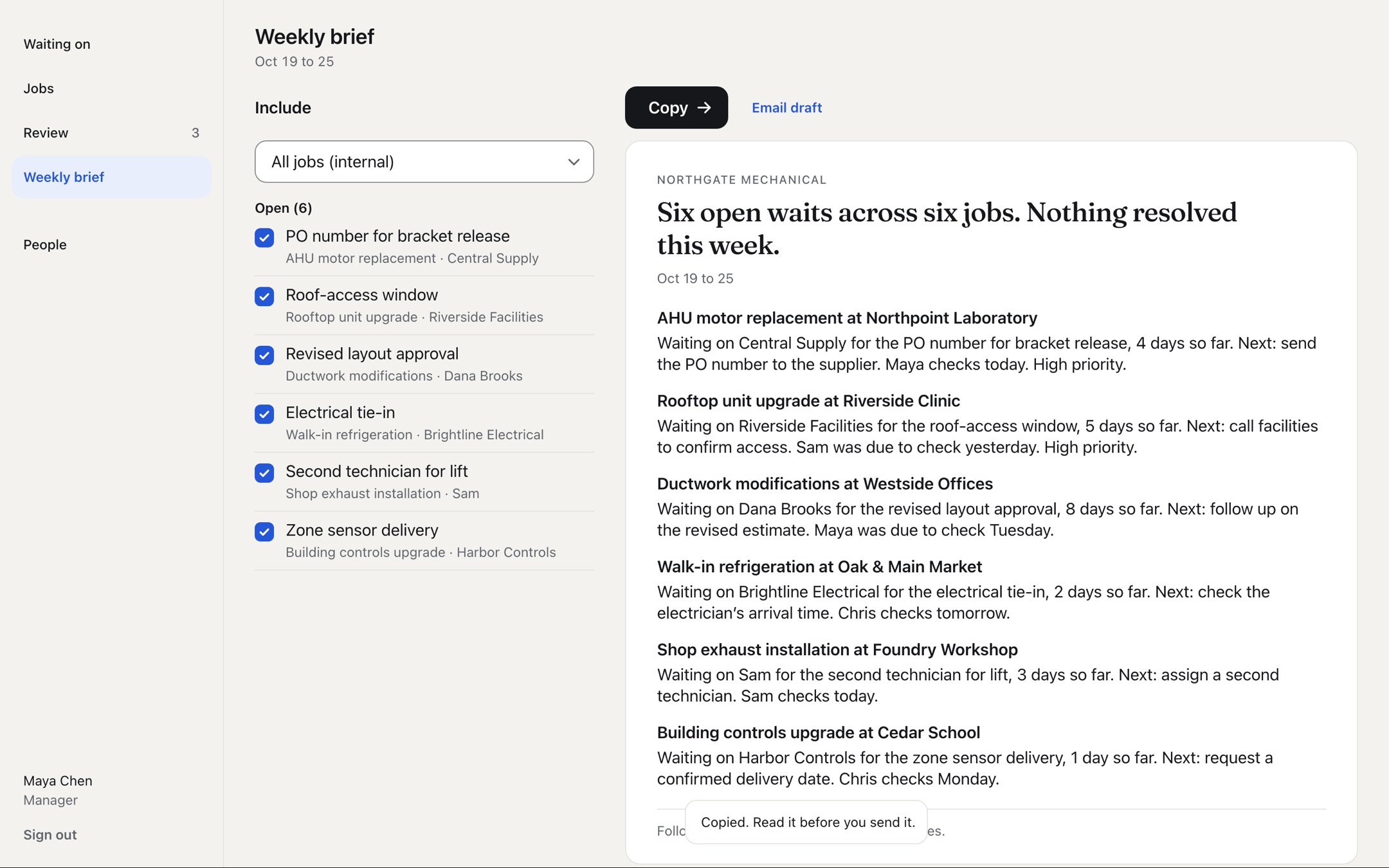Uncheck Roof-access window item
Image resolution: width=1389 pixels, height=868 pixels.
264,296
